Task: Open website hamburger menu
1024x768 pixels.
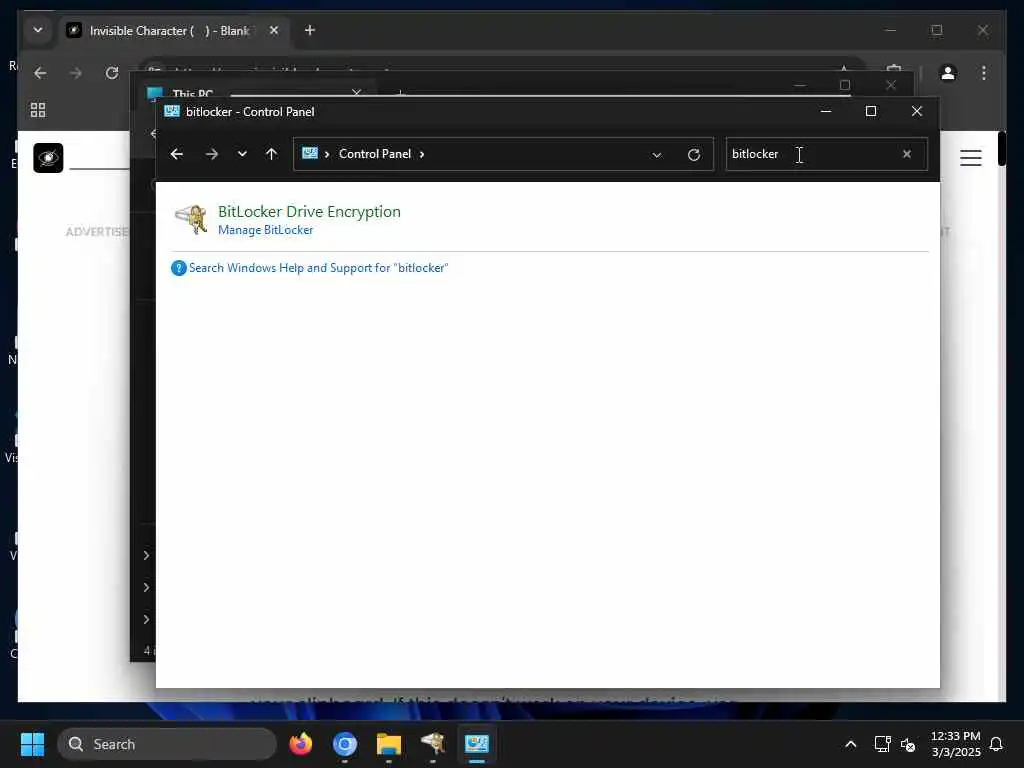Action: click(x=970, y=158)
